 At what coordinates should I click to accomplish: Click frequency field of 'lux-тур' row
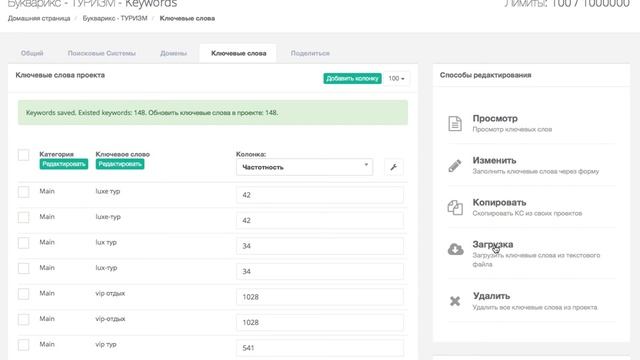click(x=320, y=271)
